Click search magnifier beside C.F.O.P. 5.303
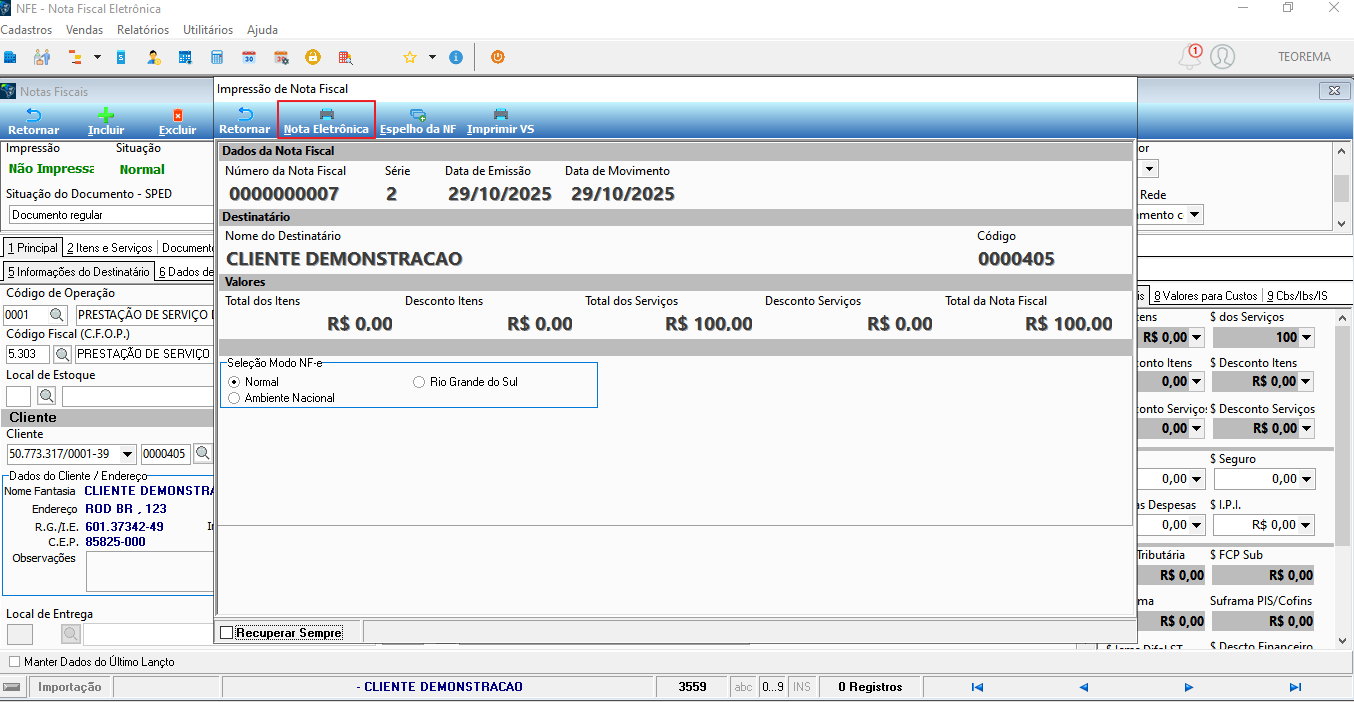 62,354
